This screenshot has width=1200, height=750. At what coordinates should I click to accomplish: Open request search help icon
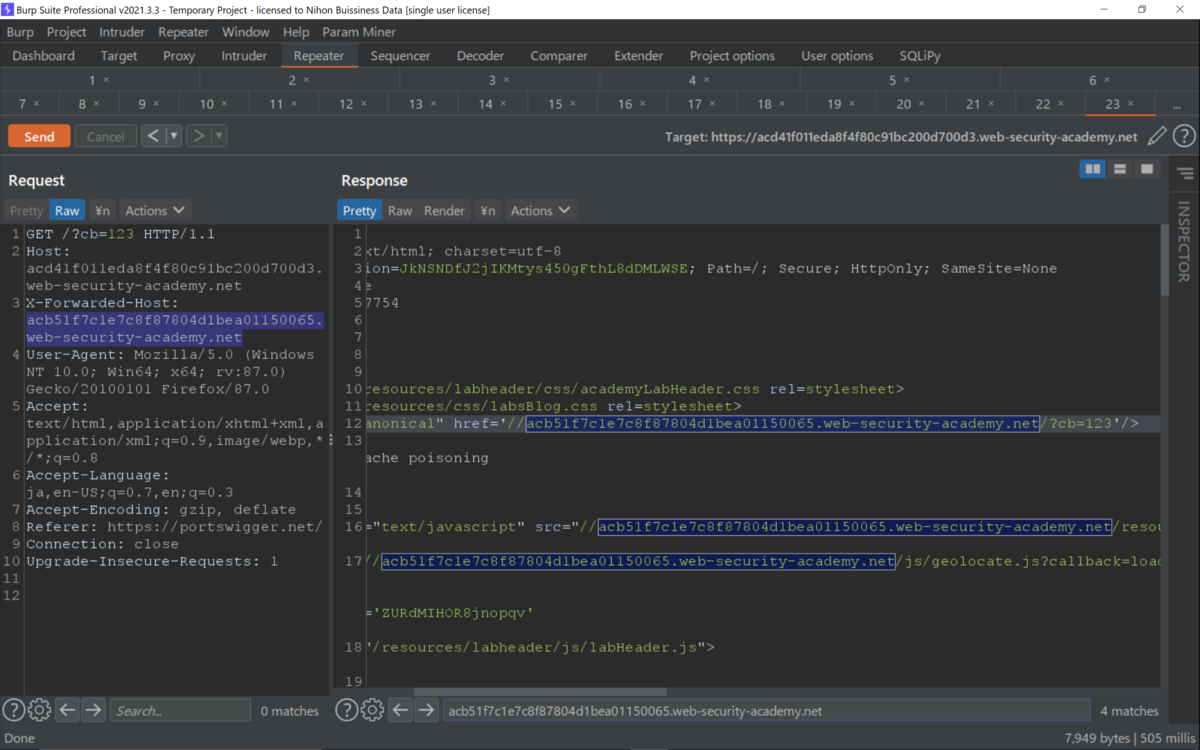click(x=13, y=710)
